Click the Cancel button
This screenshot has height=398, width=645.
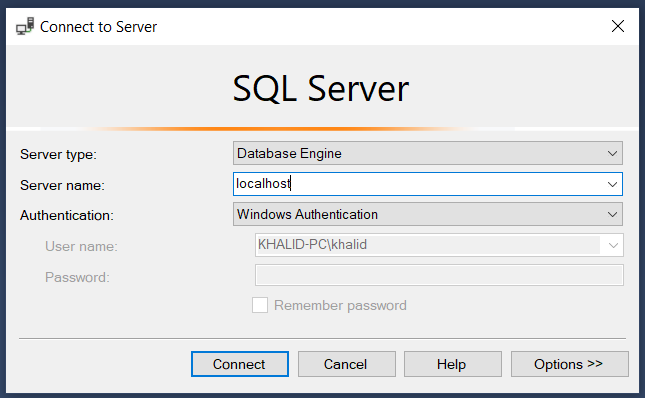point(347,364)
